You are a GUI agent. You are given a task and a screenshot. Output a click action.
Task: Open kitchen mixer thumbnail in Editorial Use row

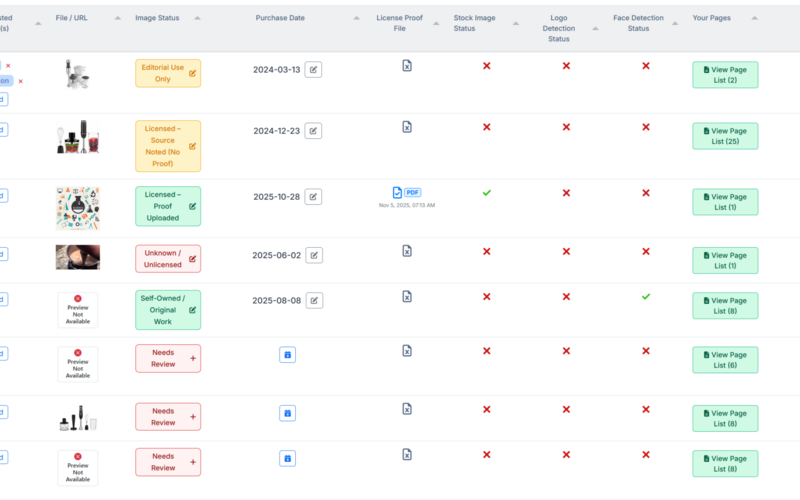[78, 74]
